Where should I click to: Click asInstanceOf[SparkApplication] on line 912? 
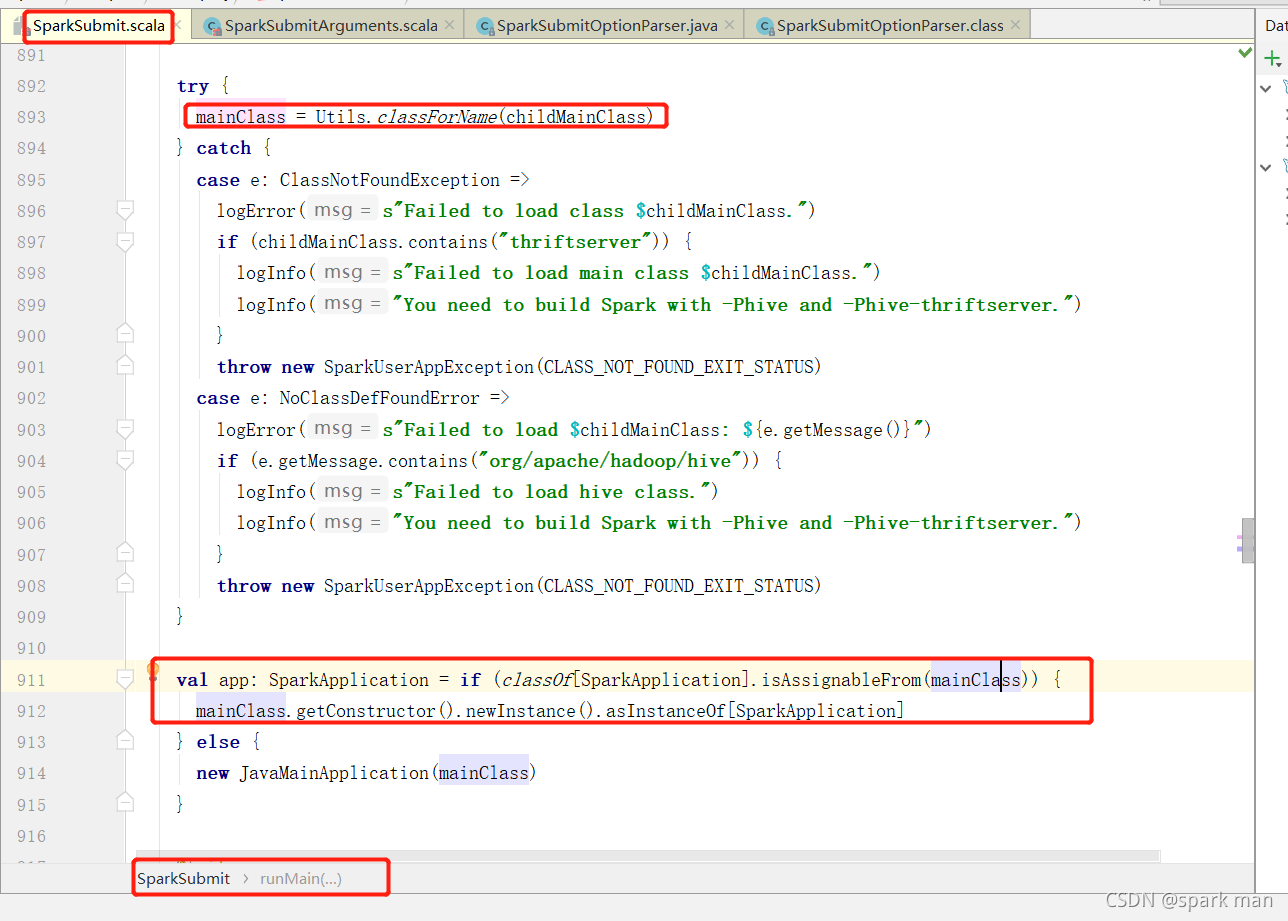coord(755,711)
